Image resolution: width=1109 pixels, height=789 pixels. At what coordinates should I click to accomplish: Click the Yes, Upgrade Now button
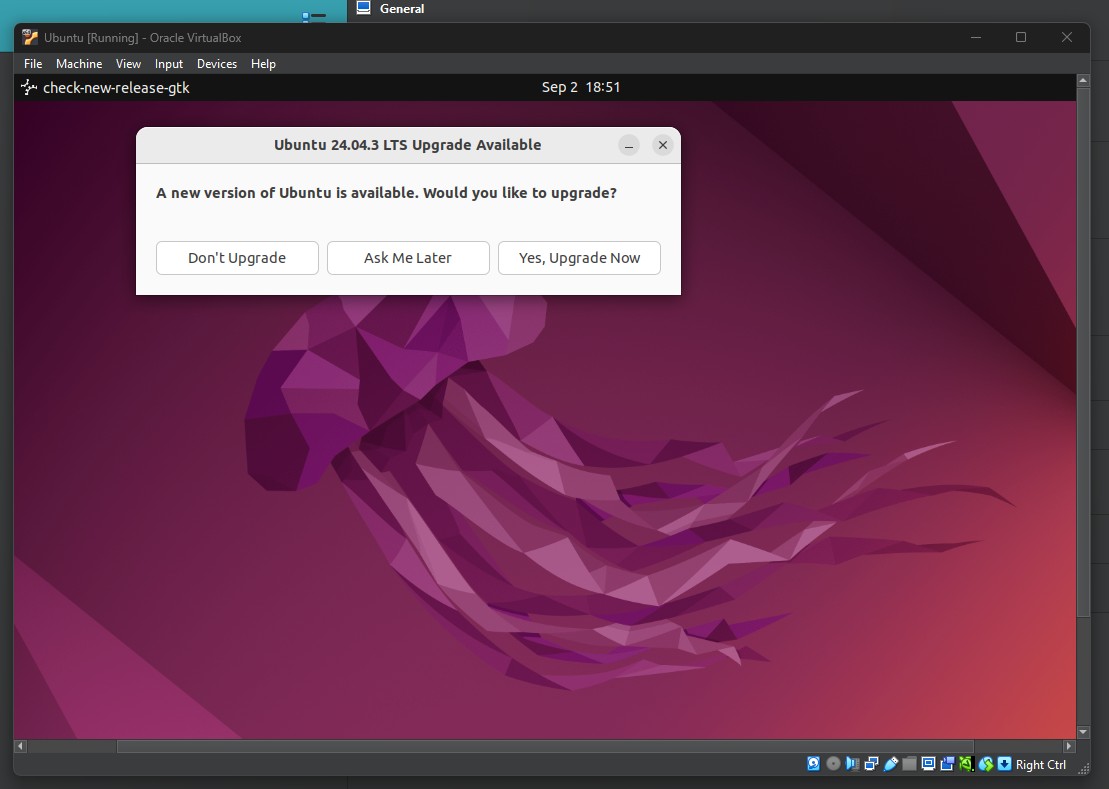pyautogui.click(x=579, y=258)
